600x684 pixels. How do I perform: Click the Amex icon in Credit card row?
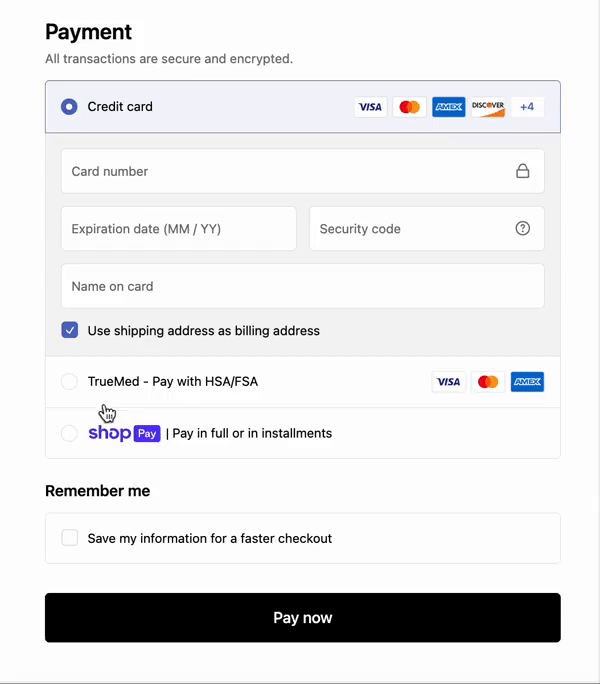(x=448, y=107)
